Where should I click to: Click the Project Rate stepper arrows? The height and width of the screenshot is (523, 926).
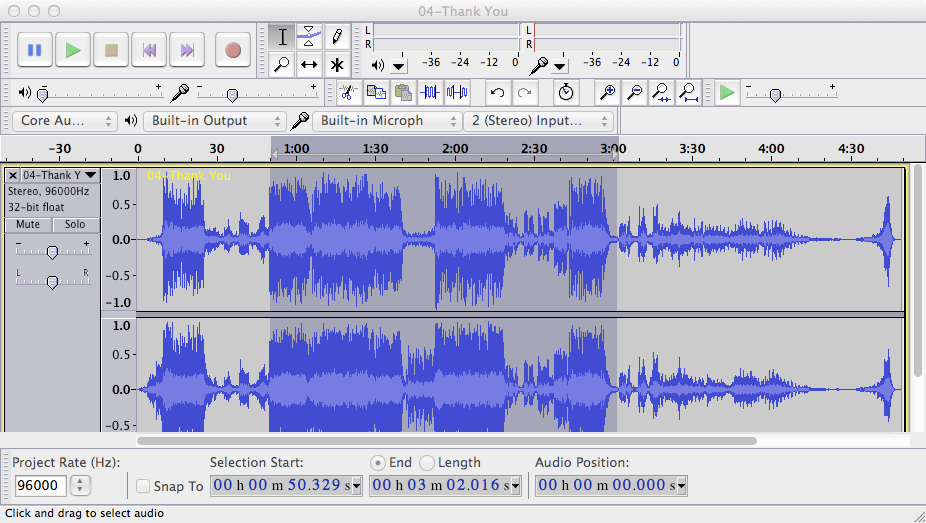coord(80,486)
